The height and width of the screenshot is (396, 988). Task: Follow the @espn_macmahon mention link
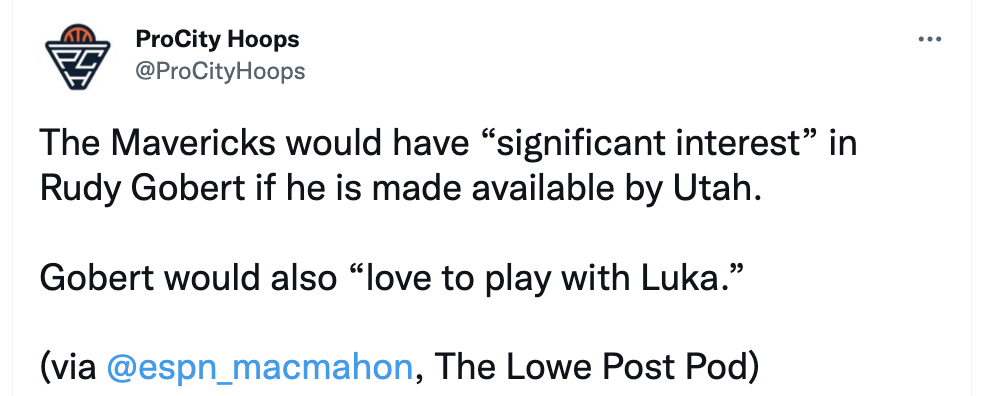pos(260,366)
